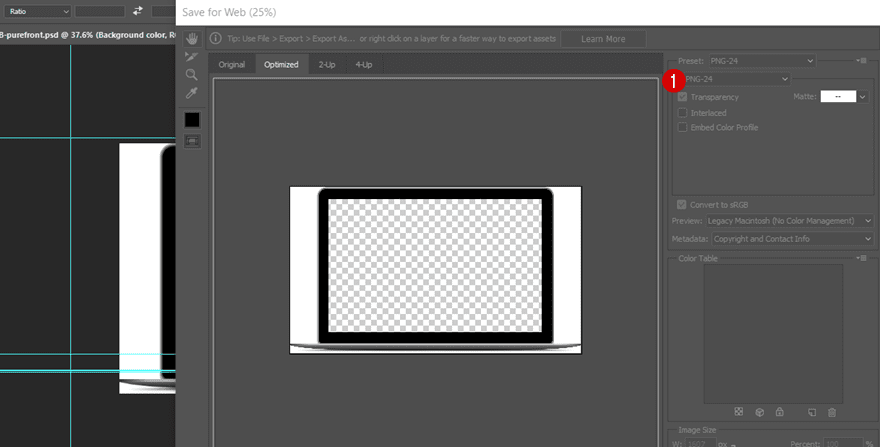Viewport: 880px width, 447px height.
Task: Open the Matte color dropdown arrow
Action: [863, 97]
